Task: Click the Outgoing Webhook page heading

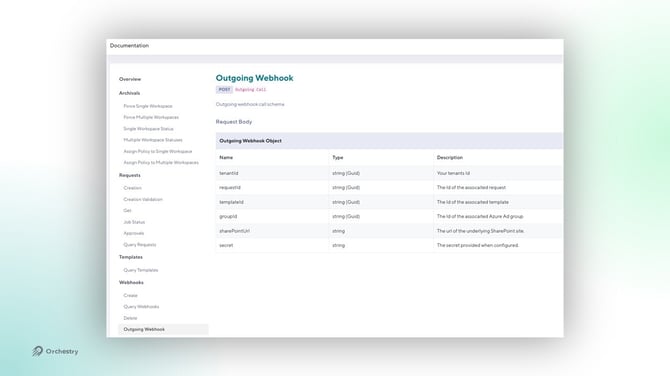Action: coord(254,78)
